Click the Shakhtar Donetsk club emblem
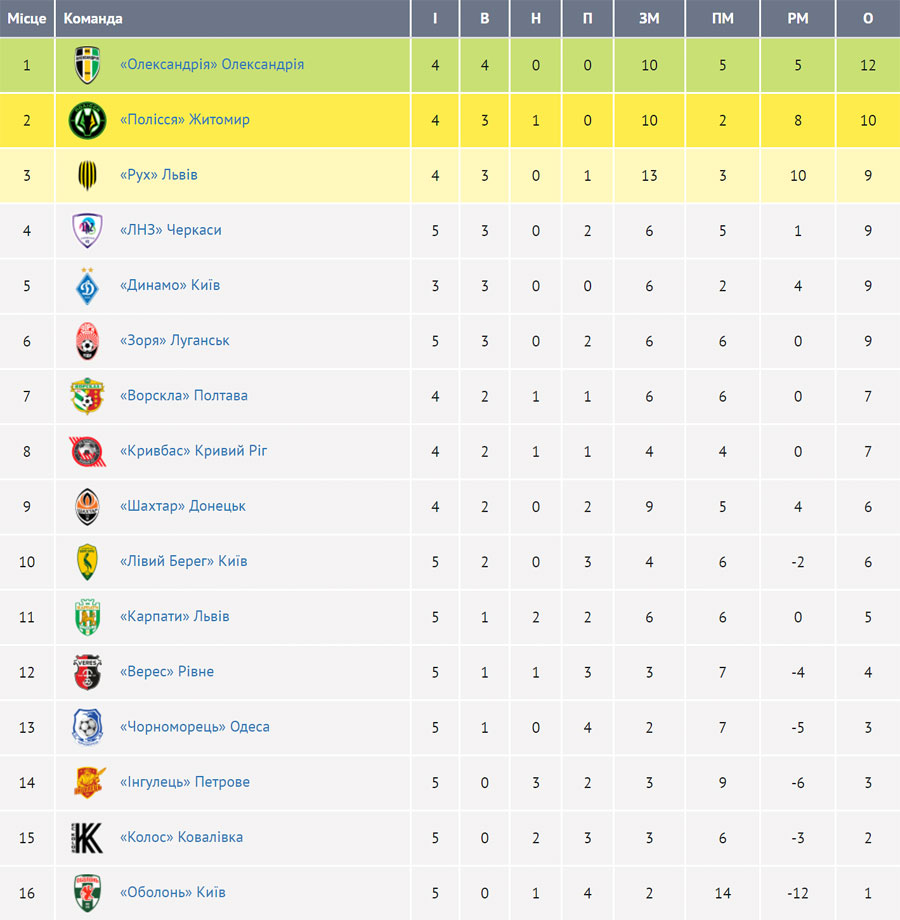Viewport: 900px width, 920px height. point(87,506)
